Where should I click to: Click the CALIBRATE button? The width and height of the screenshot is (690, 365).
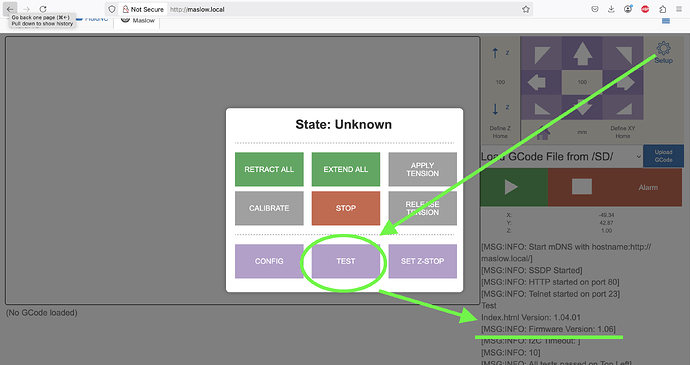(269, 208)
